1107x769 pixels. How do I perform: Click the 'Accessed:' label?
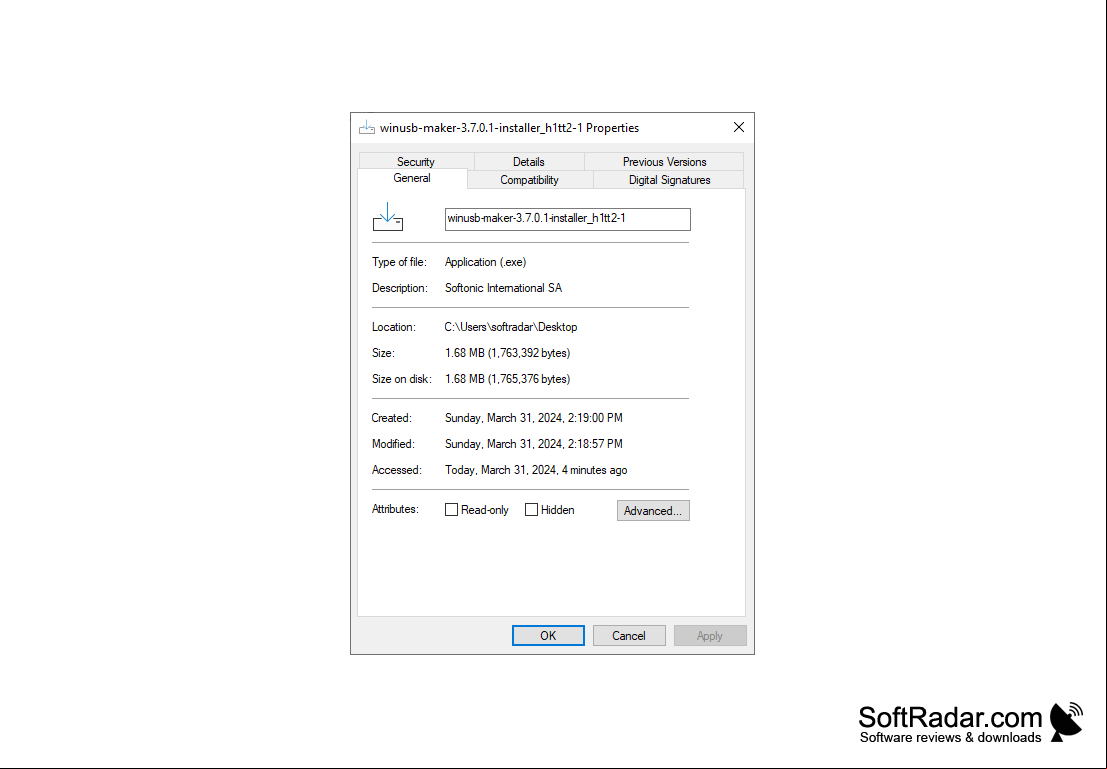[397, 470]
